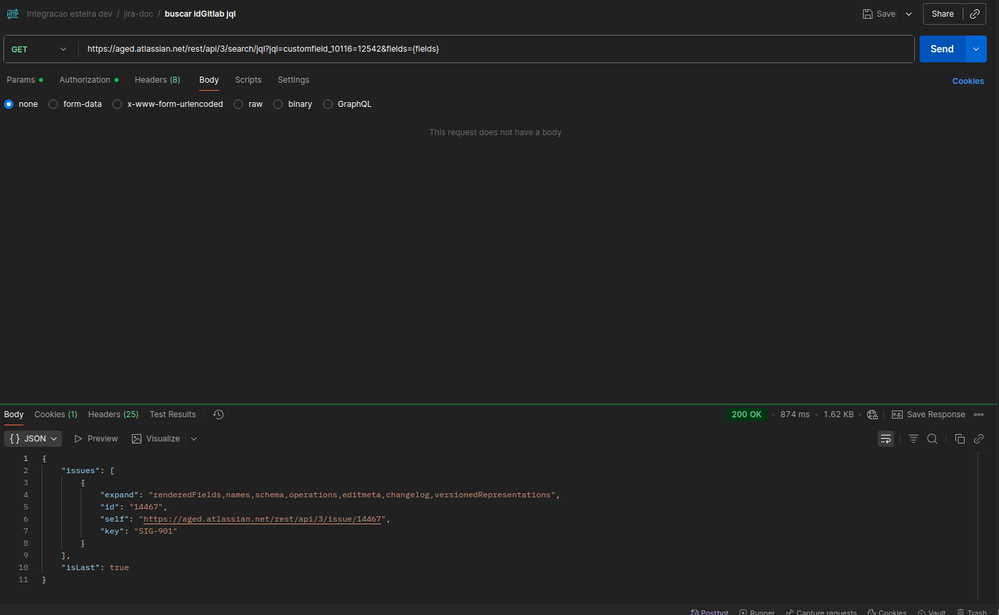Image resolution: width=999 pixels, height=615 pixels.
Task: Click the Preview response button
Action: pyautogui.click(x=96, y=438)
